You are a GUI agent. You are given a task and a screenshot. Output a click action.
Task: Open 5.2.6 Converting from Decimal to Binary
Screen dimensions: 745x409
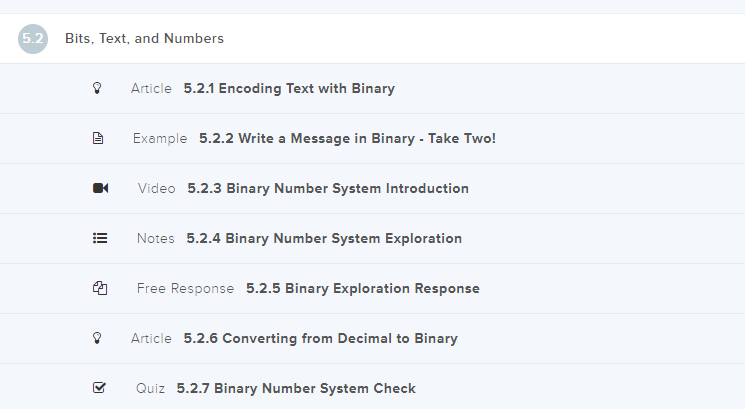320,338
